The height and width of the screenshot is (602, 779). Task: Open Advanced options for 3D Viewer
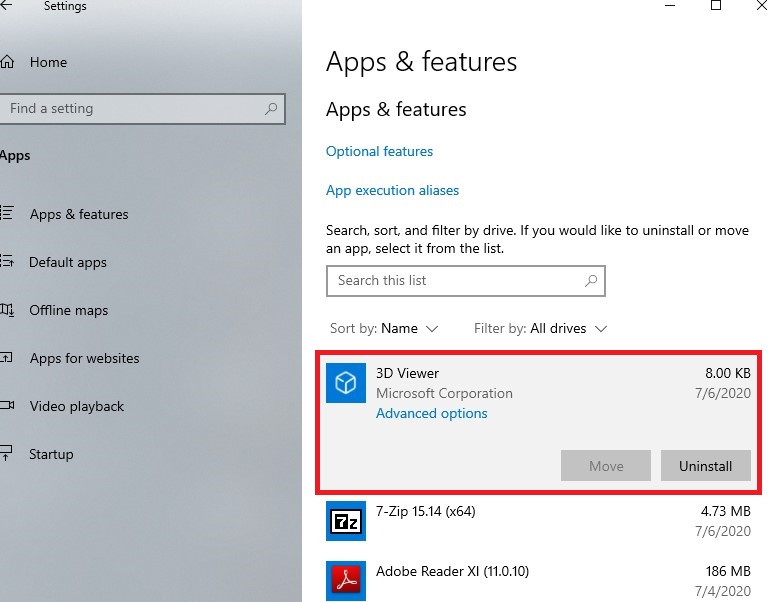(431, 413)
